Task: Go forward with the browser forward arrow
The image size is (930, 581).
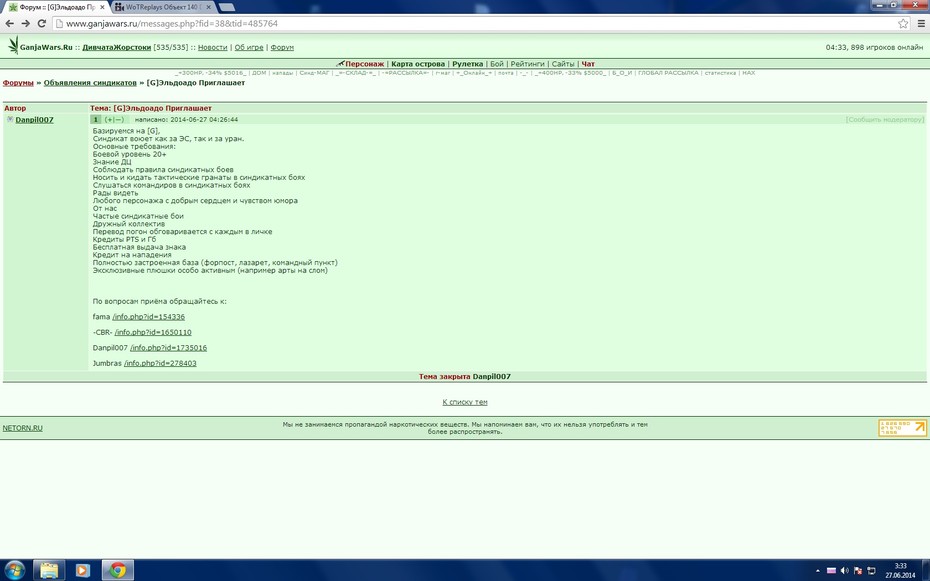Action: (x=26, y=24)
